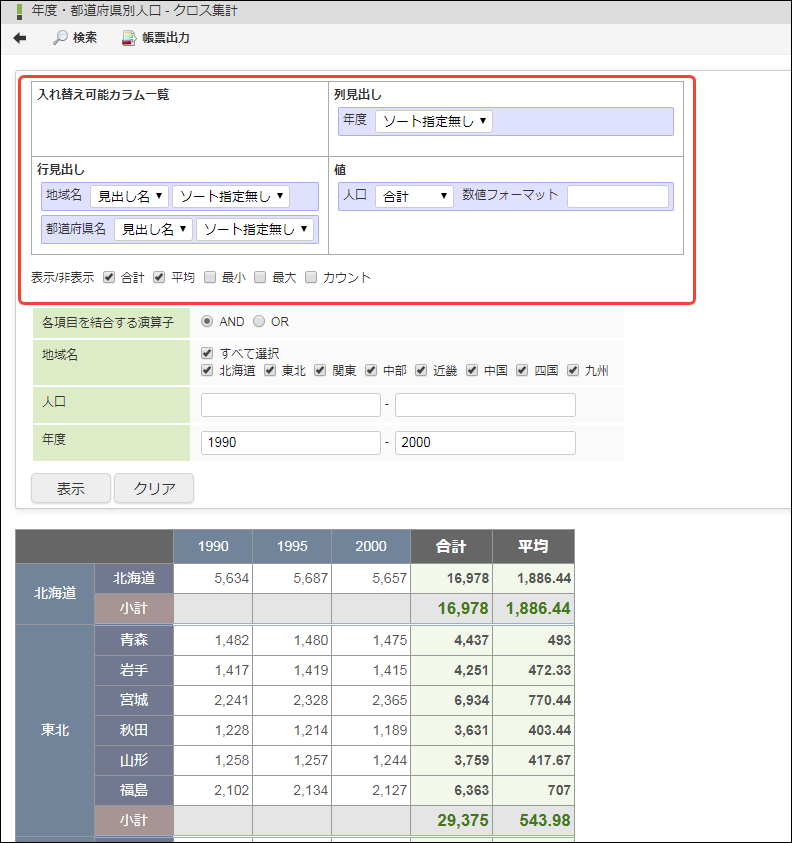Uncheck the 合計 display checkbox
Screen dimensions: 792x843
coord(110,277)
